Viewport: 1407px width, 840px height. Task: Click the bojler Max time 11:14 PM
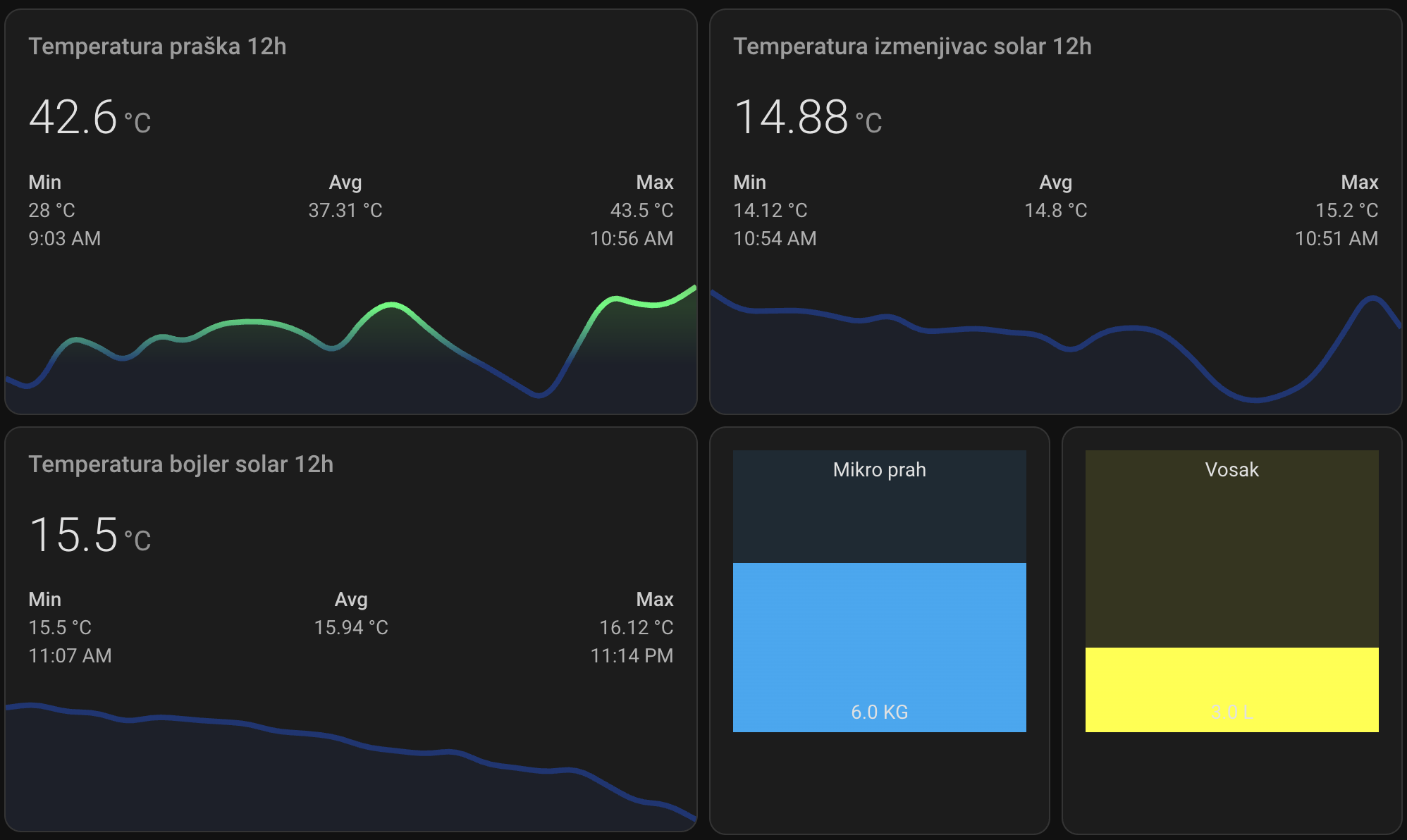[631, 655]
